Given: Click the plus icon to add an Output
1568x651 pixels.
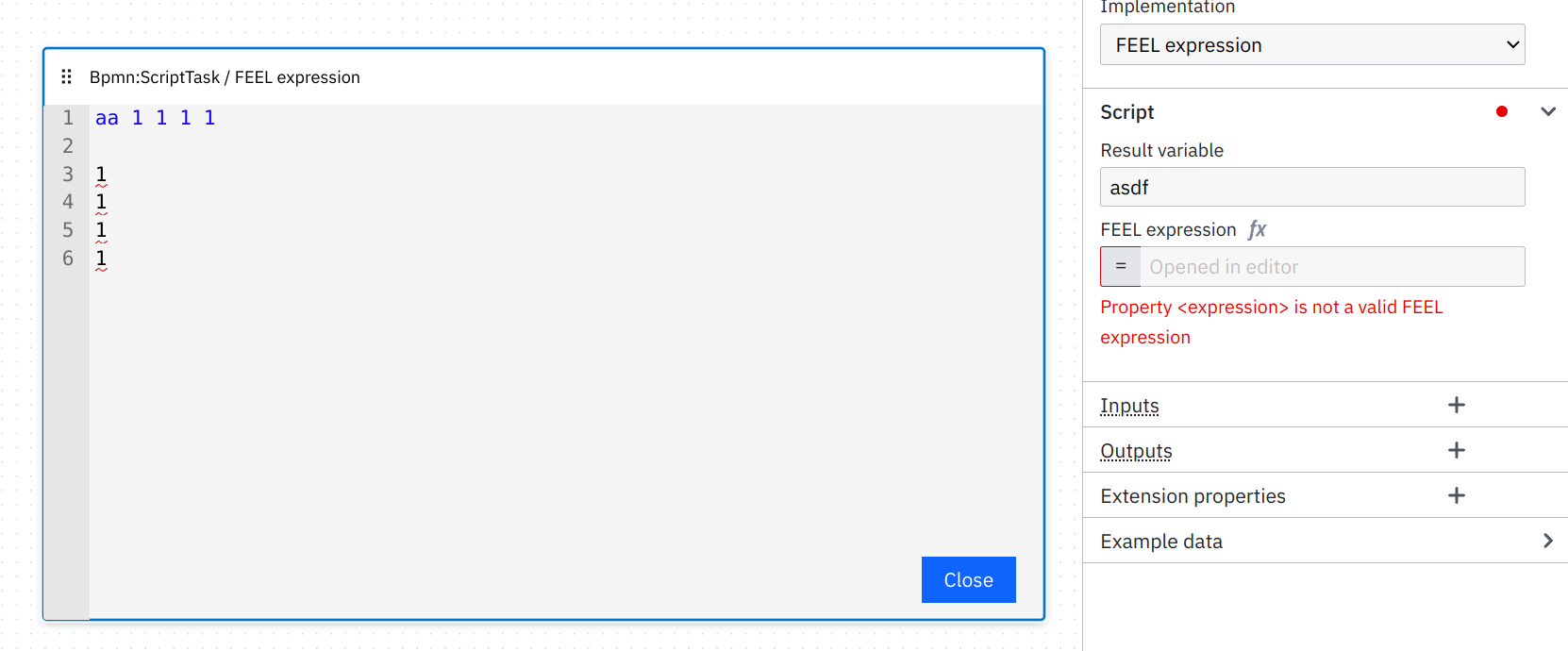Looking at the screenshot, I should click(x=1456, y=450).
